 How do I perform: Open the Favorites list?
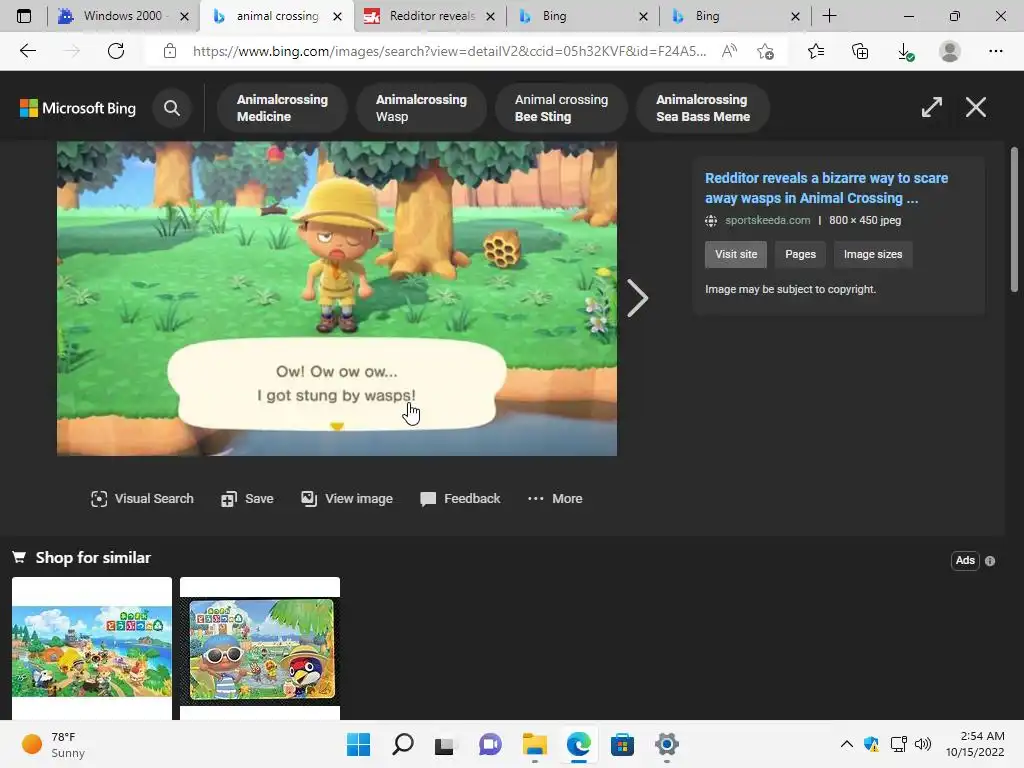816,51
